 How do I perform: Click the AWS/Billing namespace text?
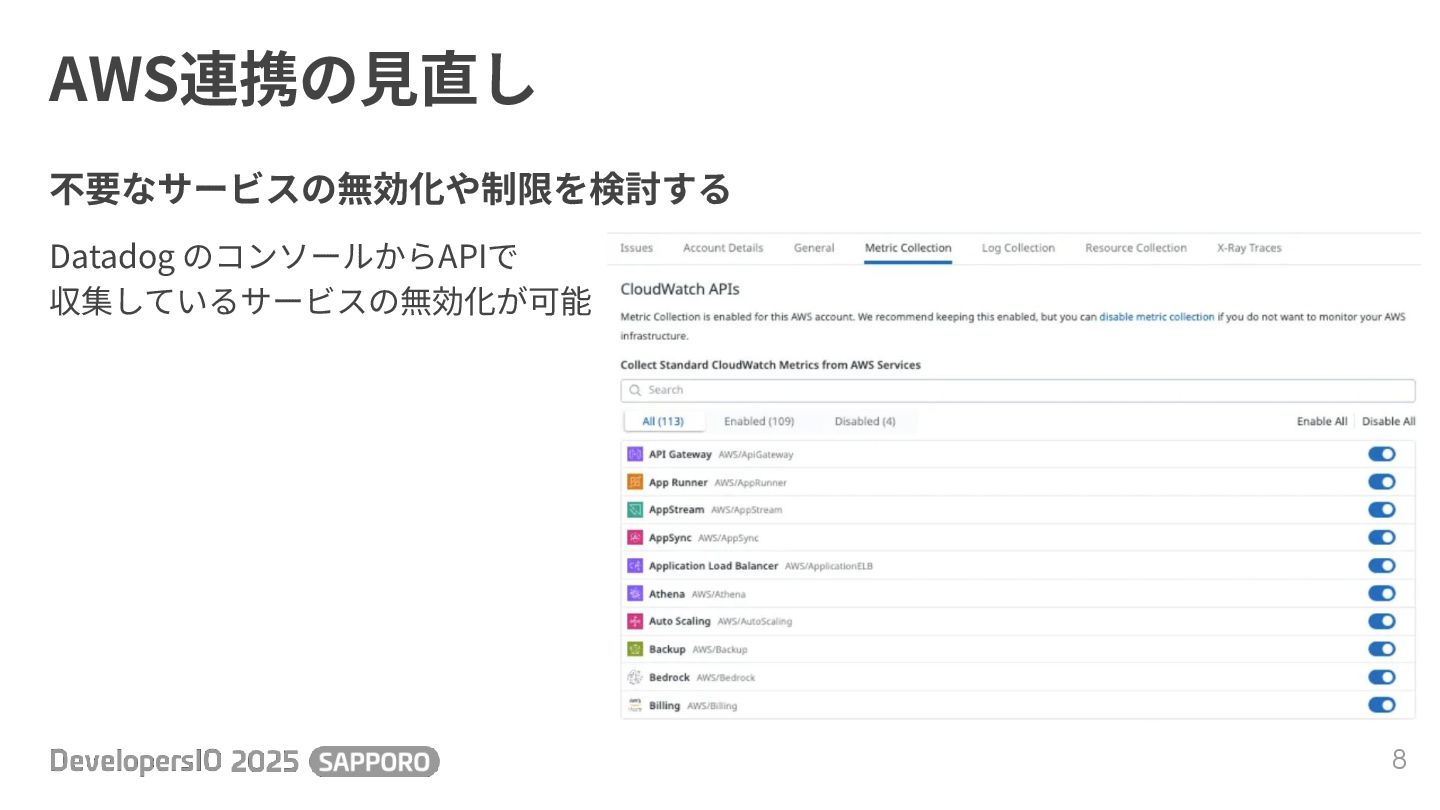pyautogui.click(x=712, y=706)
